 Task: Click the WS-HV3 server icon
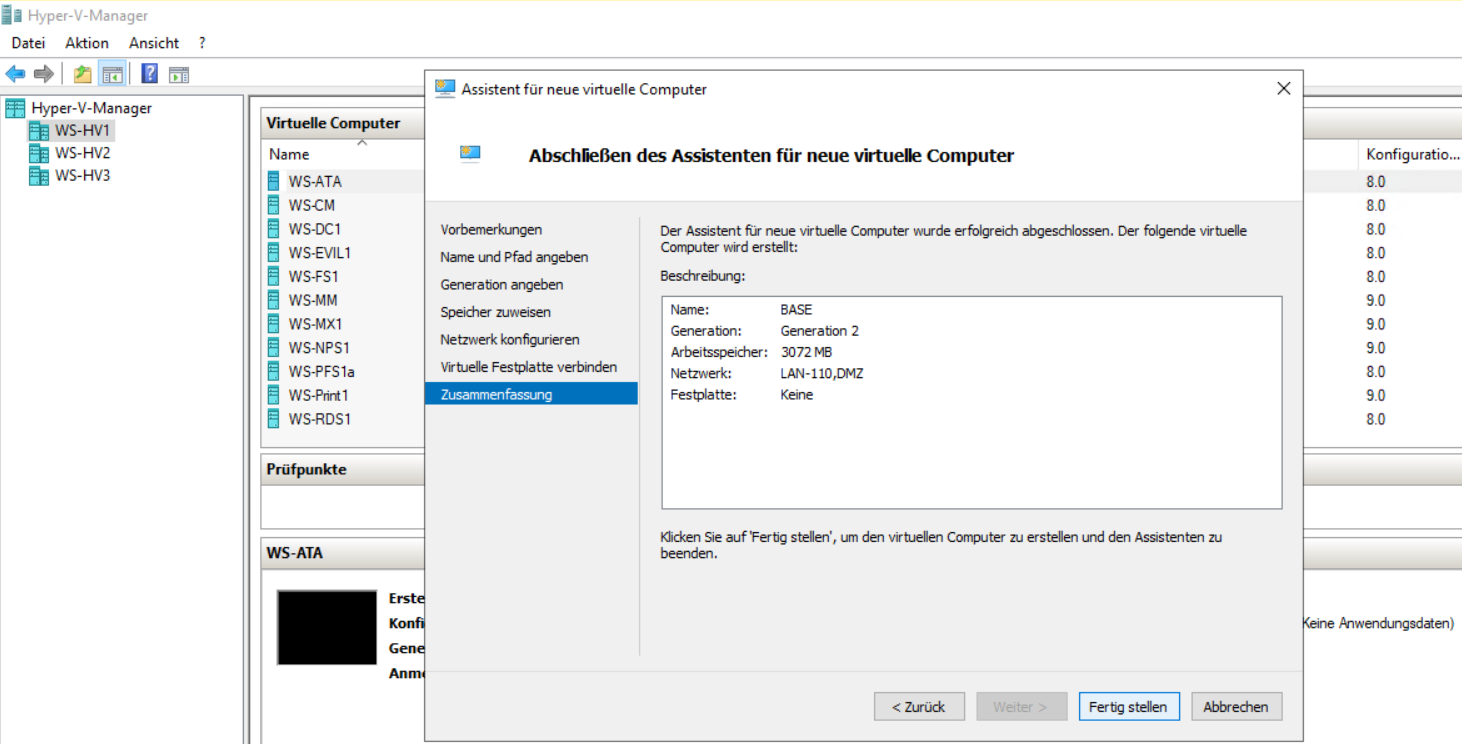point(39,176)
